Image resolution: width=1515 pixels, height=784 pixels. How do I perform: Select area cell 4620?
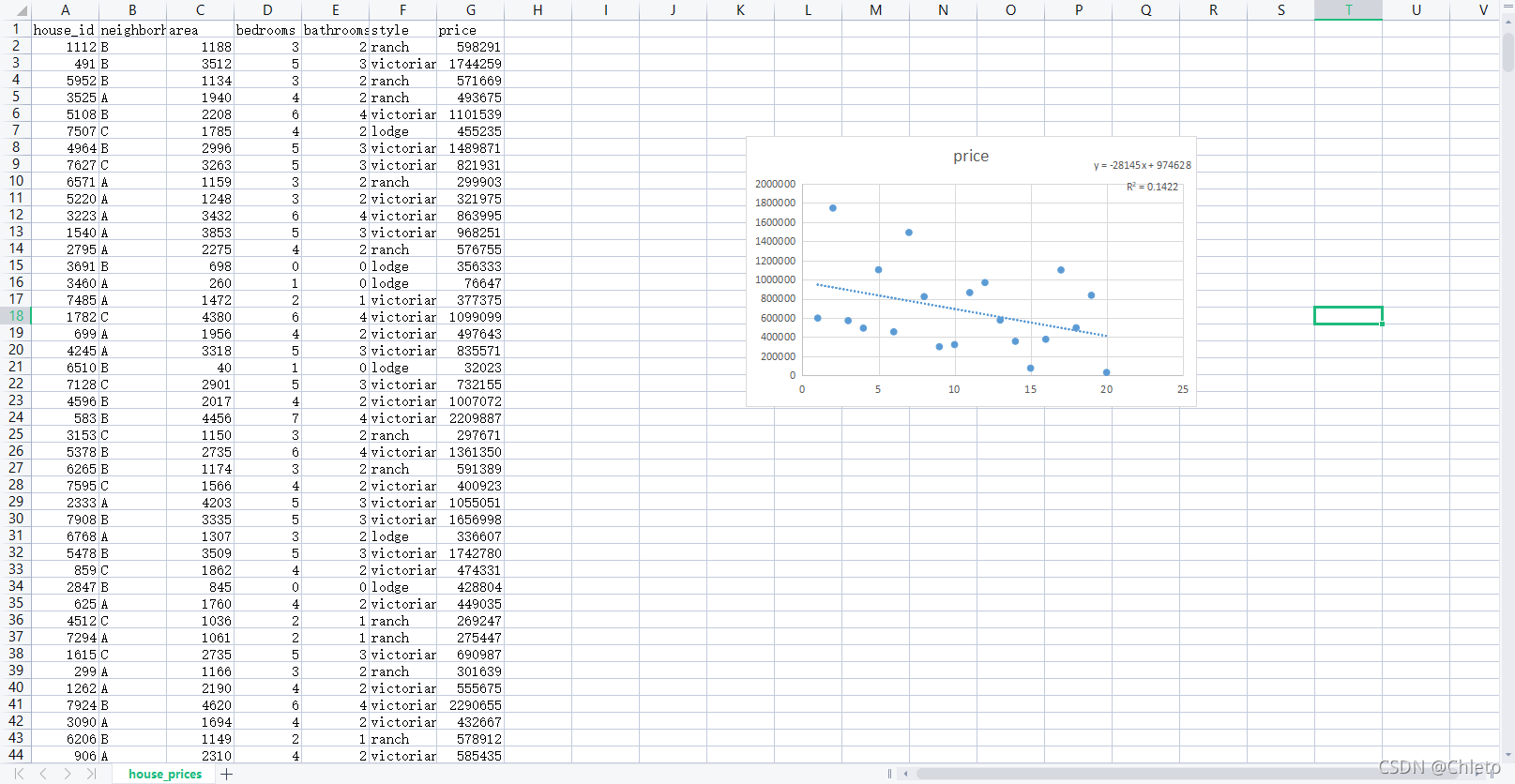coord(200,705)
